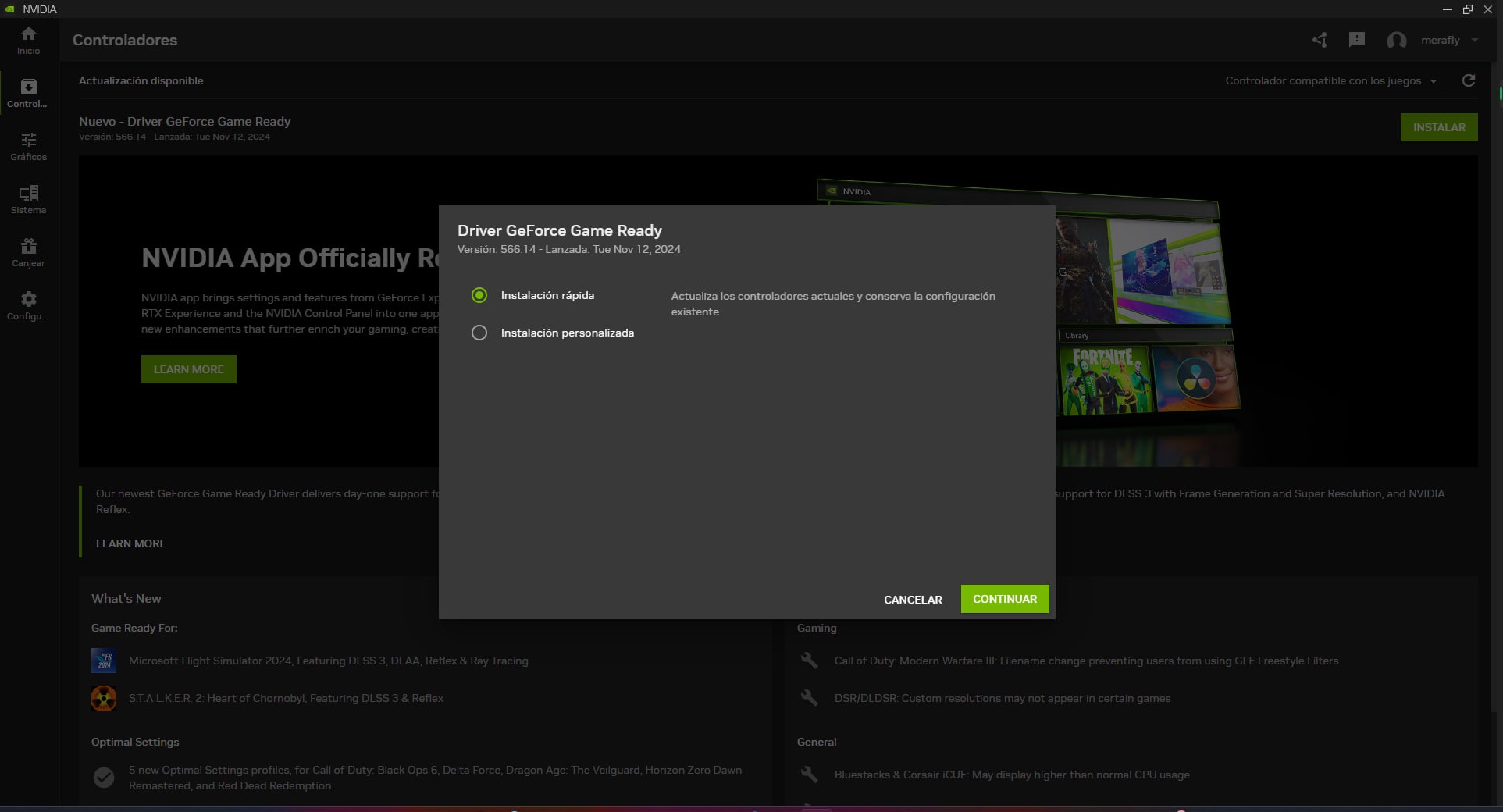Click the NVIDIA logo in the title bar
The width and height of the screenshot is (1503, 812).
click(10, 9)
